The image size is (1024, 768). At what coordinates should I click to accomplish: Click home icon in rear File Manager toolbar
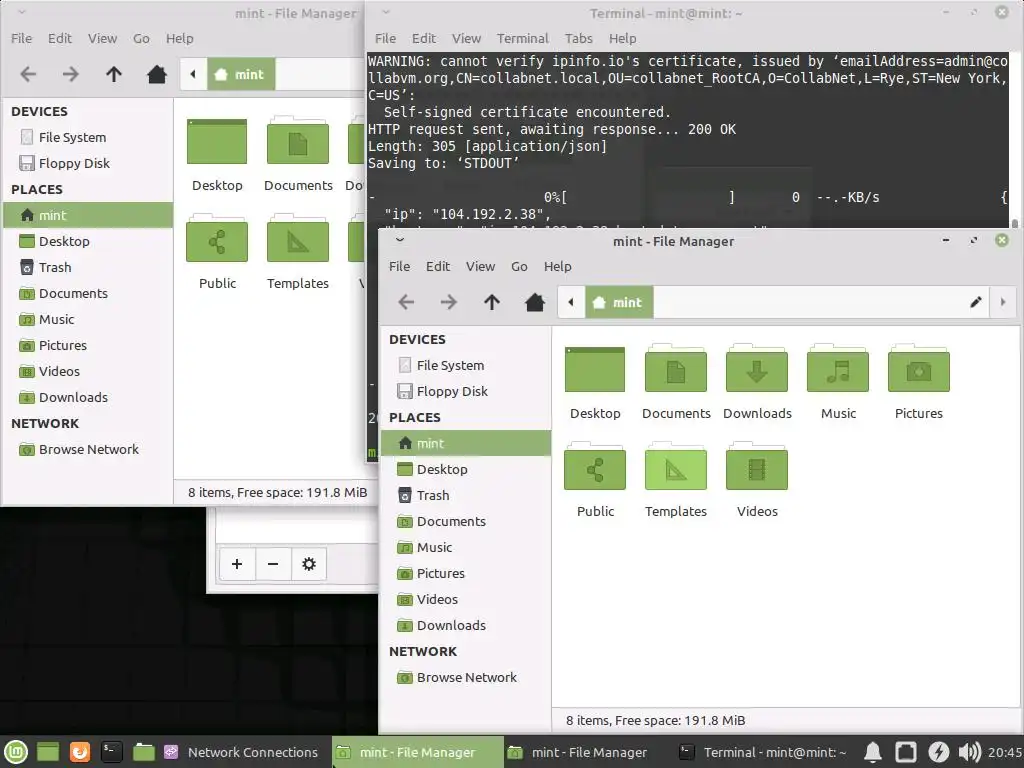[x=157, y=74]
